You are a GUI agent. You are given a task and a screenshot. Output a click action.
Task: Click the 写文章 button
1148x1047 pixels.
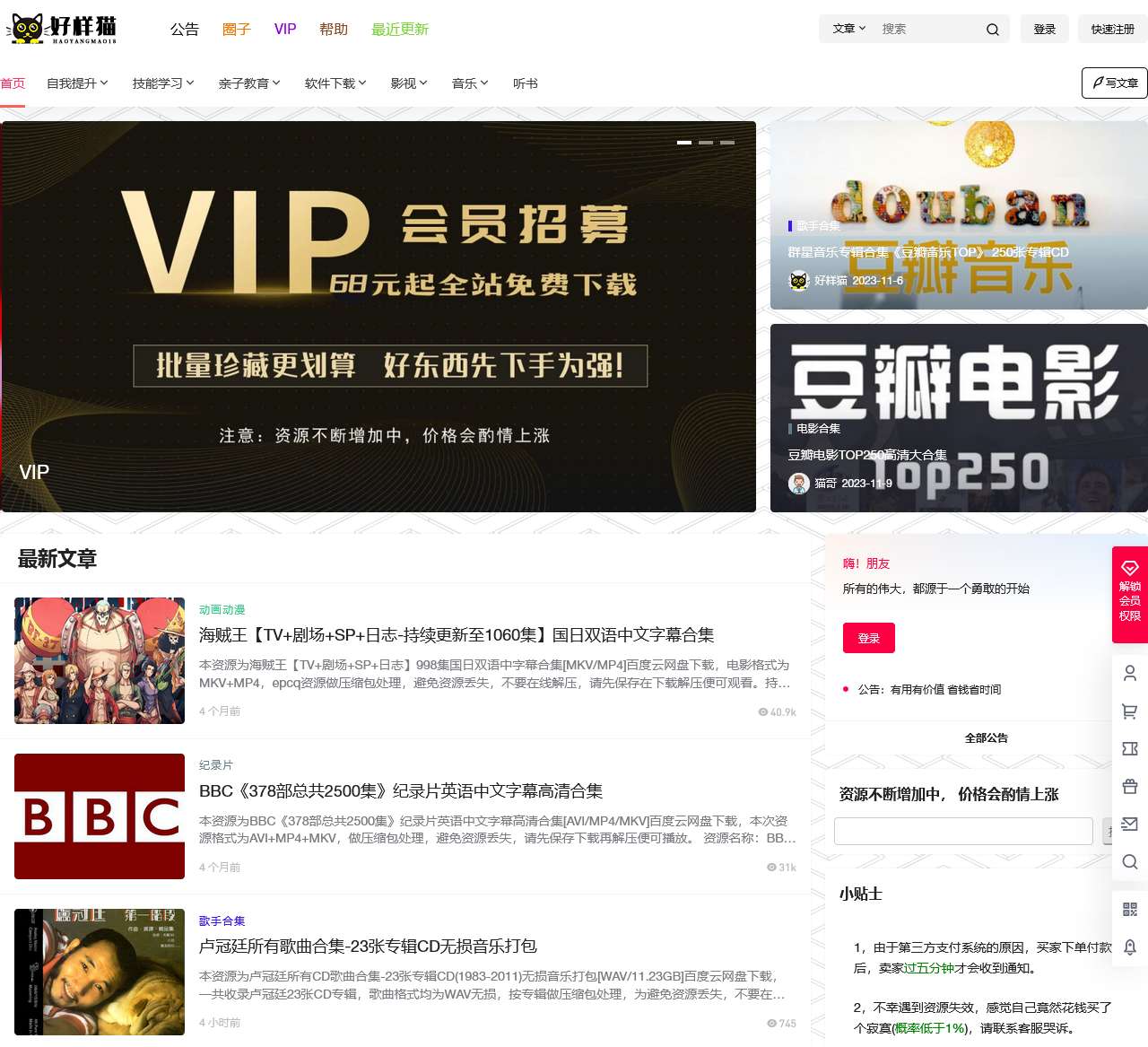click(1115, 83)
